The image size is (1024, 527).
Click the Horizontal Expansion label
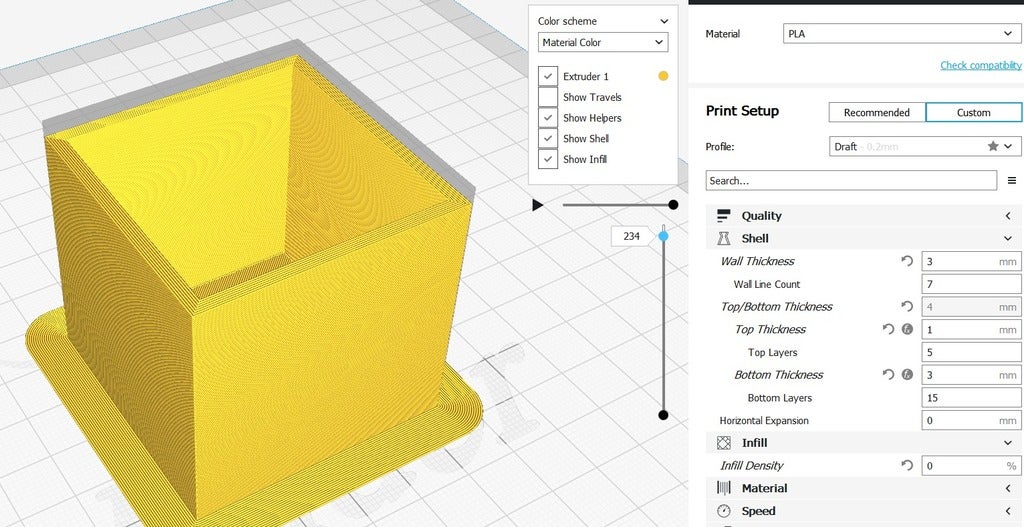click(x=764, y=421)
